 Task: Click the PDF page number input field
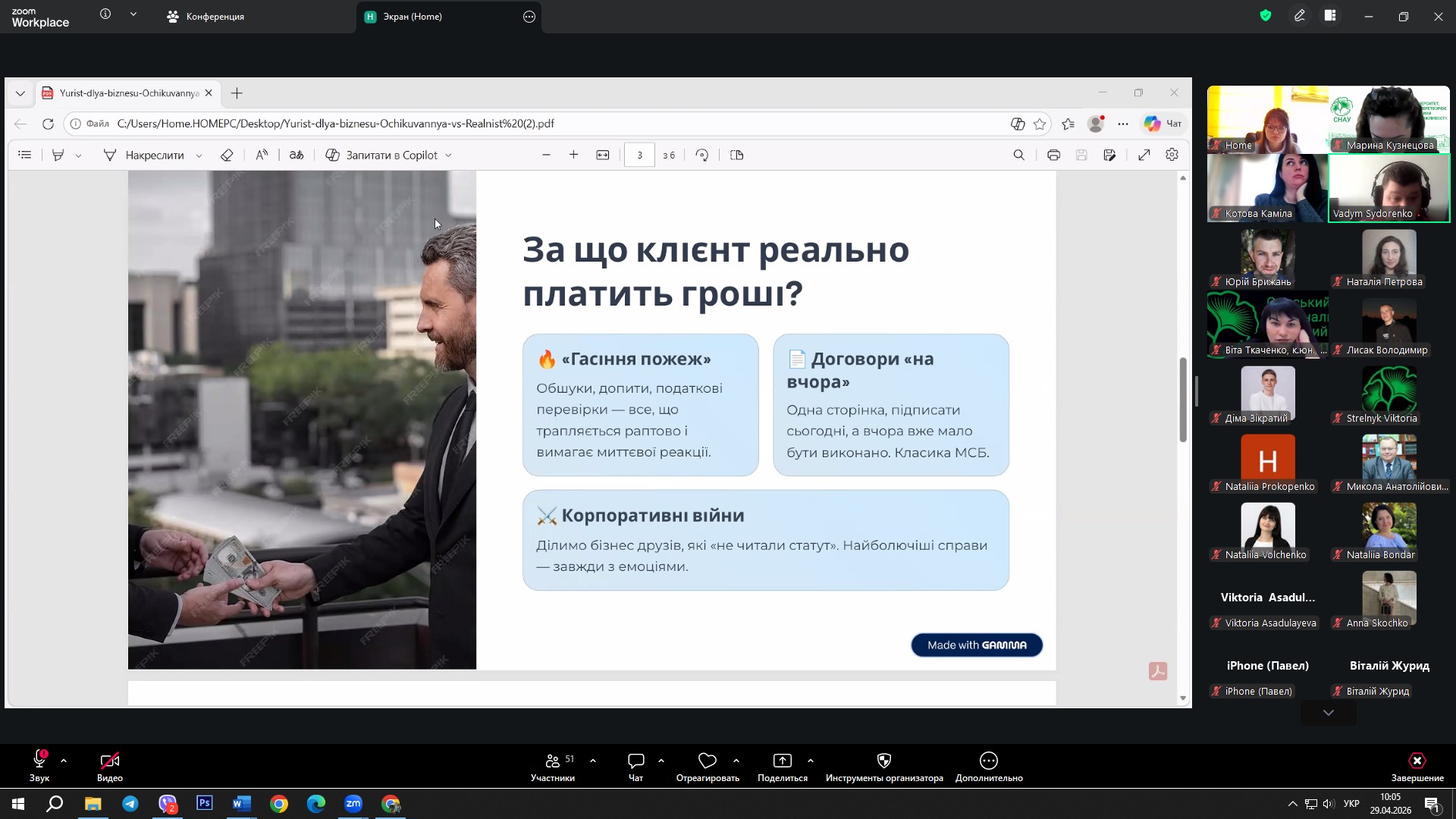click(x=639, y=155)
